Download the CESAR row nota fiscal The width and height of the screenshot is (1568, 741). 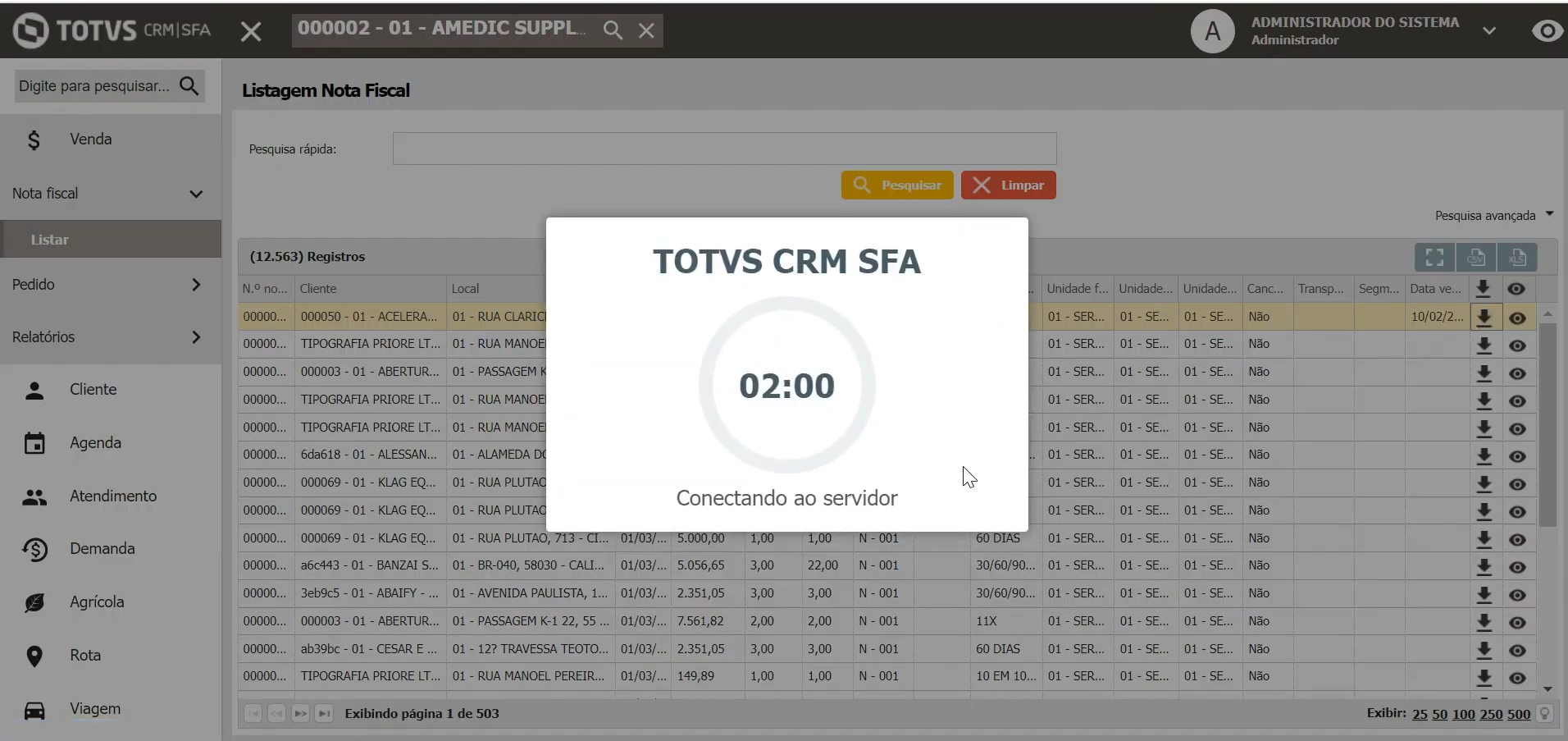1484,649
